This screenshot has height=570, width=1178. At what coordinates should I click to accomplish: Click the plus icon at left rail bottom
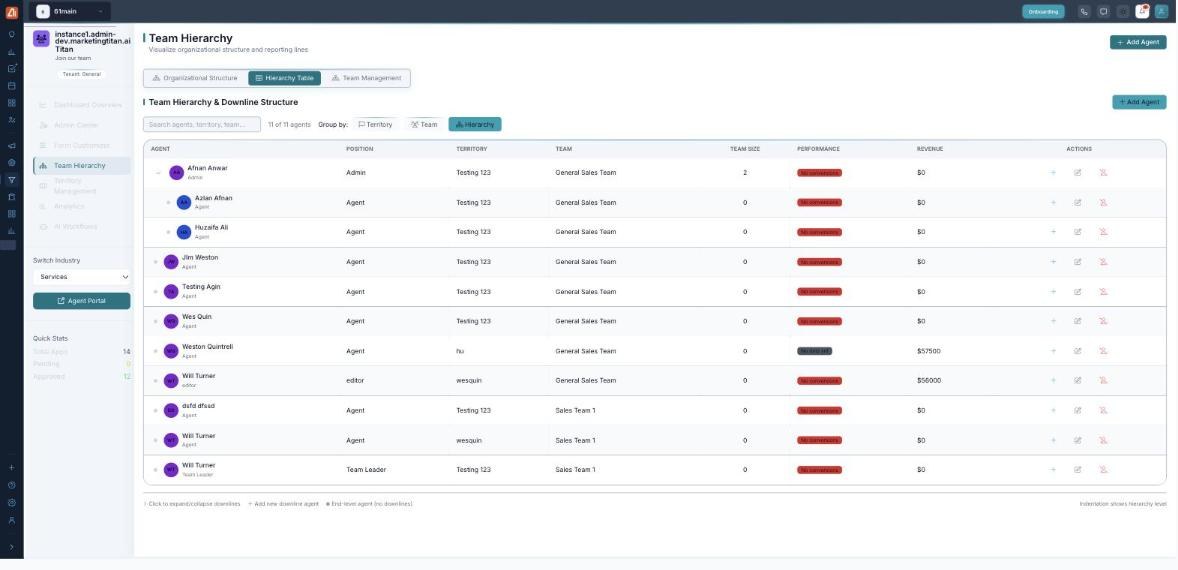coord(11,468)
